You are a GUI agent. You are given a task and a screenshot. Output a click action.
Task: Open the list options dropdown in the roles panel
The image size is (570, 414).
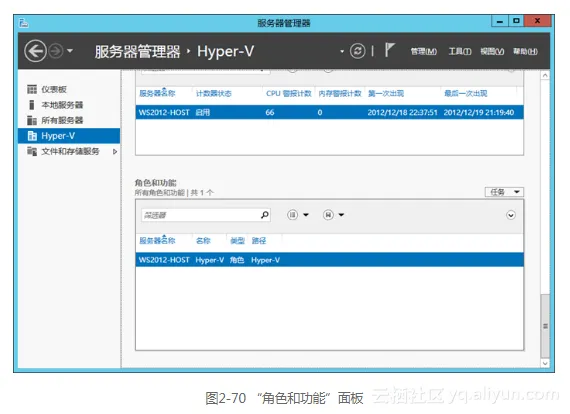coord(298,215)
